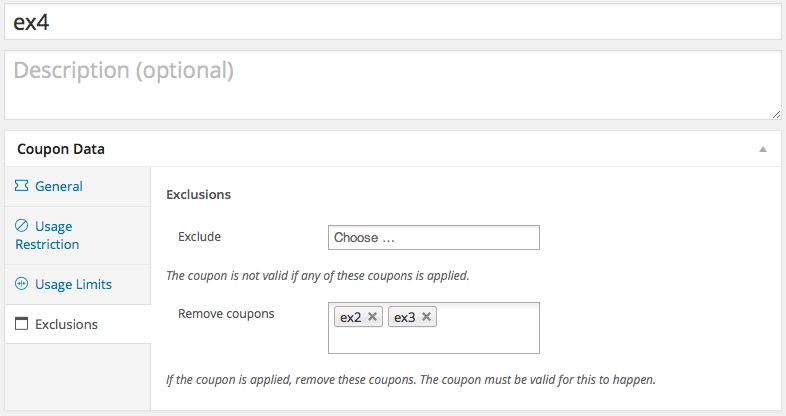Collapse the Coupon Data panel arrow
Image resolution: width=786 pixels, height=416 pixels.
point(762,149)
